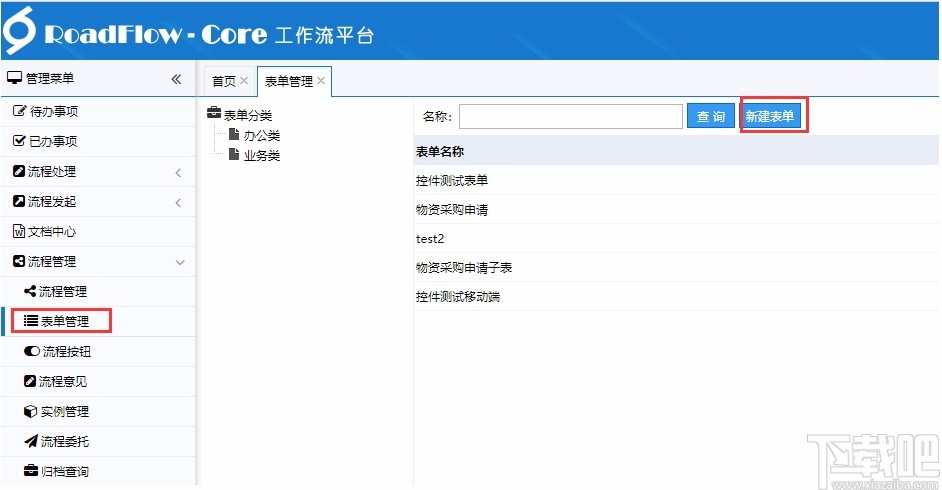Click the 管理菜单 header label
The height and width of the screenshot is (490, 942).
[50, 78]
